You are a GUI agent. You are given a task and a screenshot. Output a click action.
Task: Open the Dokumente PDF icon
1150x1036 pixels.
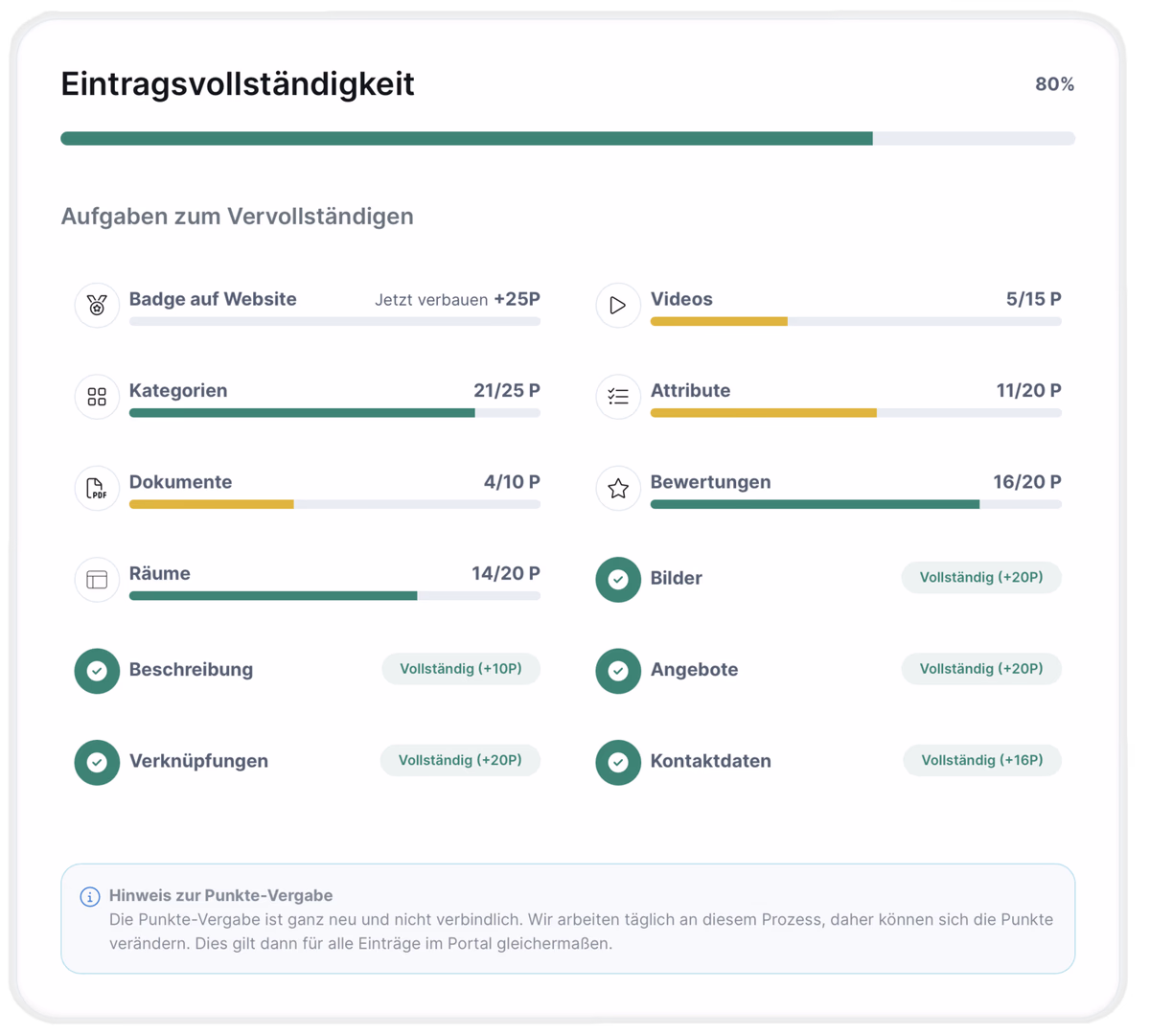(97, 489)
